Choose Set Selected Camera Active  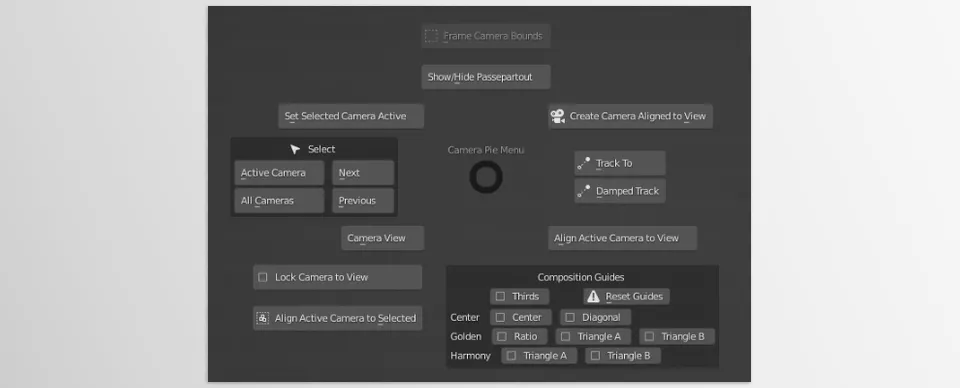[351, 116]
